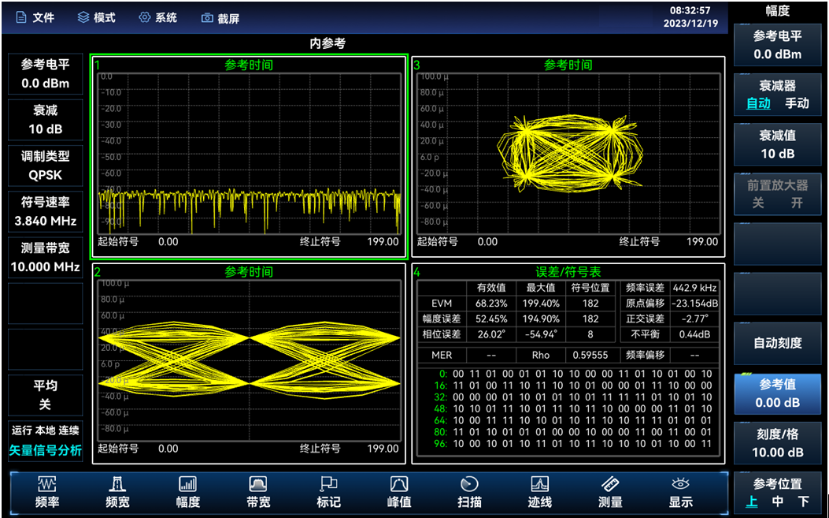Select the 幅度 amplitude icon in bottom toolbar

coord(188,492)
